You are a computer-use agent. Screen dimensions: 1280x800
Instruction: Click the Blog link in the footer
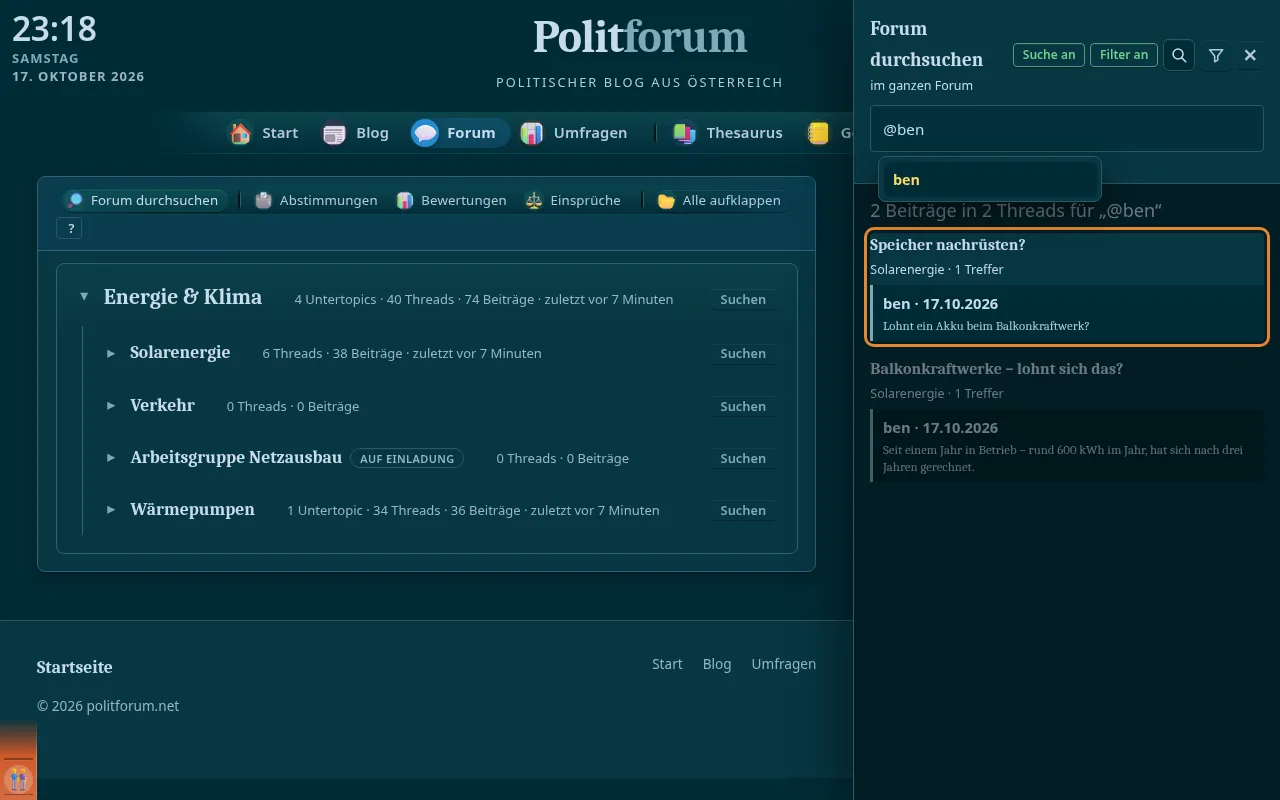coord(717,664)
